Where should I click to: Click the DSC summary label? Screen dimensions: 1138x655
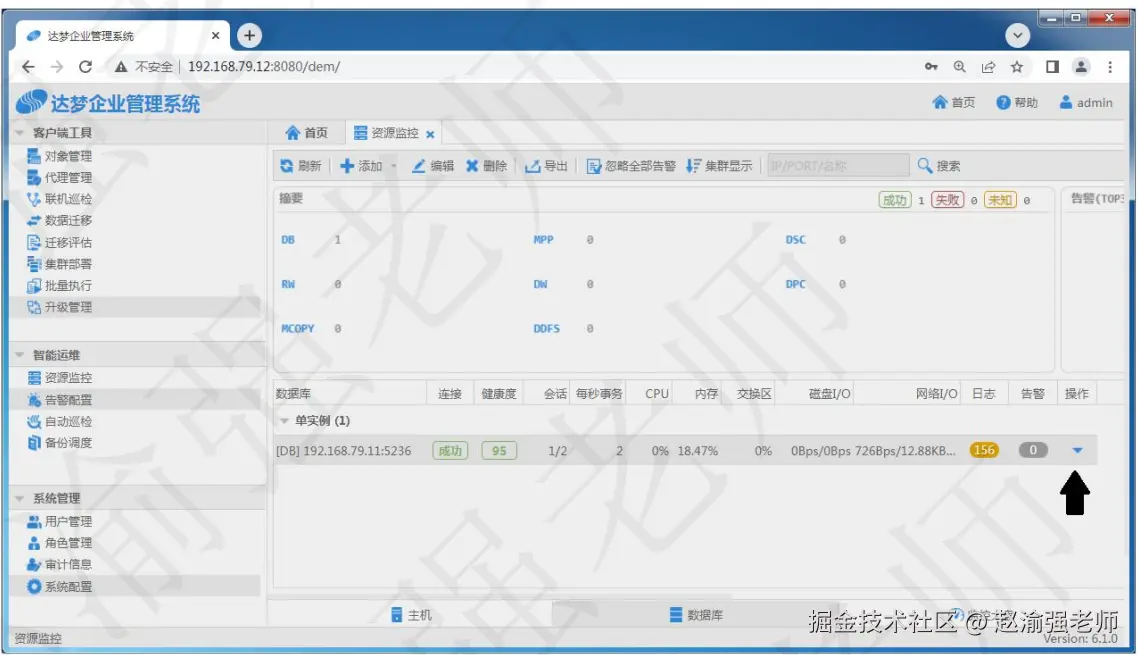coord(795,240)
